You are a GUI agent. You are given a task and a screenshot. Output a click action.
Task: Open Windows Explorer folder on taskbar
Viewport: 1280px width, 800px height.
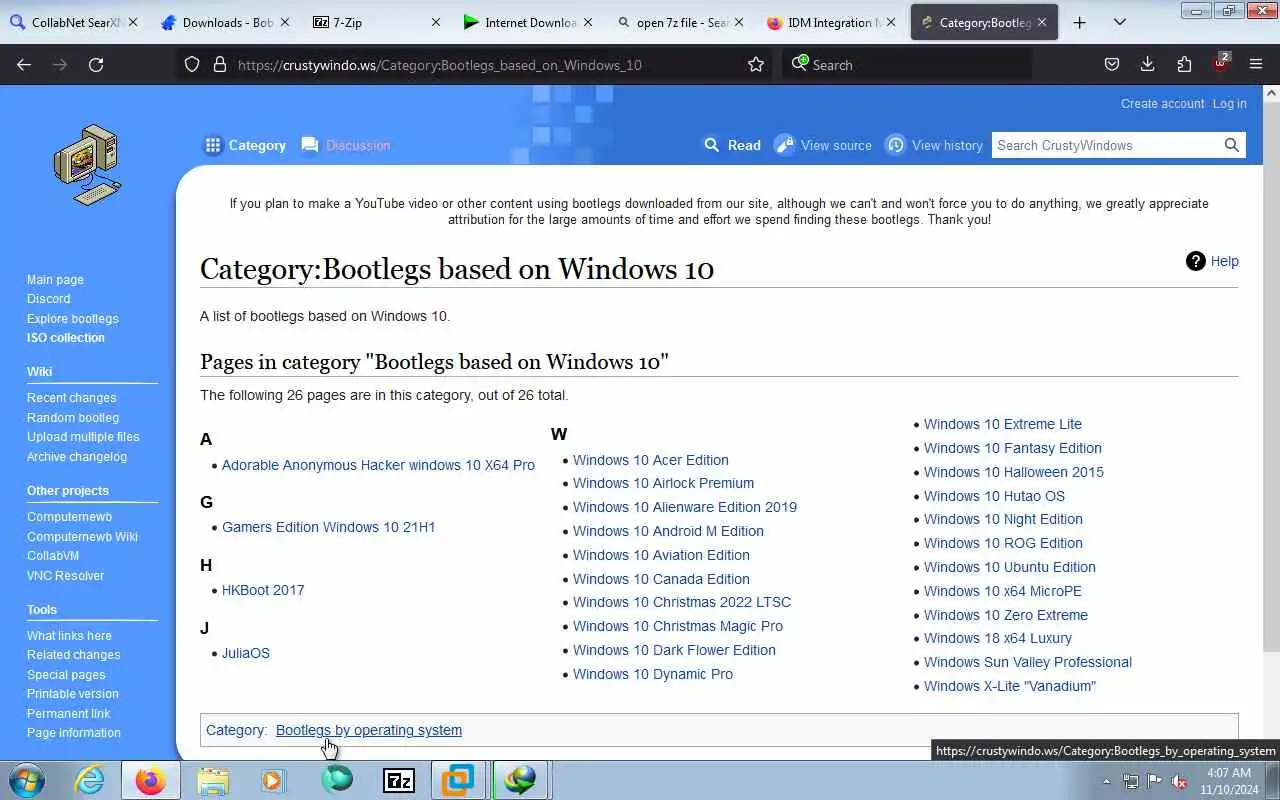[x=212, y=779]
